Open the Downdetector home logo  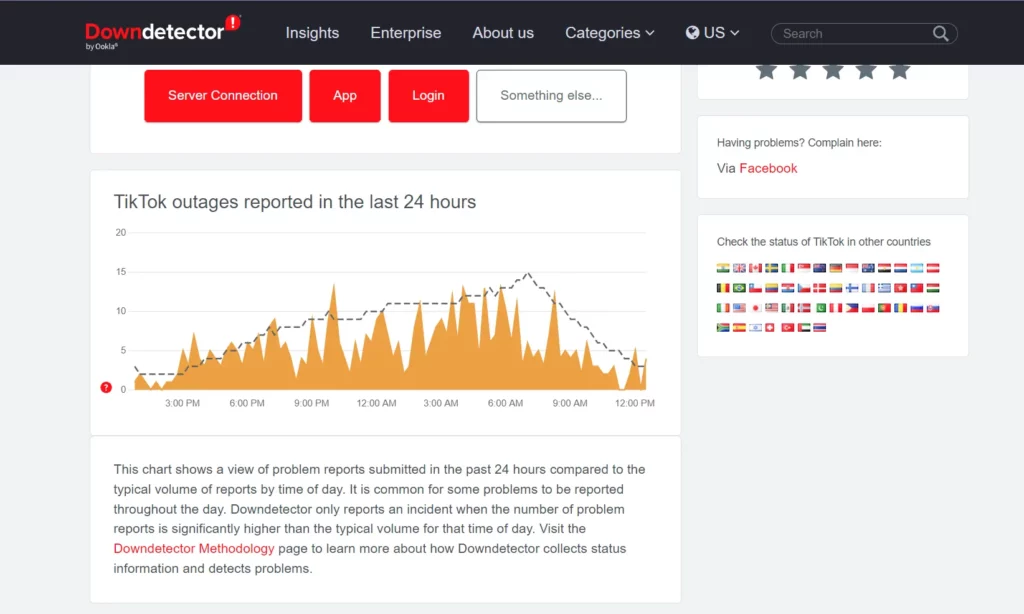tap(163, 32)
